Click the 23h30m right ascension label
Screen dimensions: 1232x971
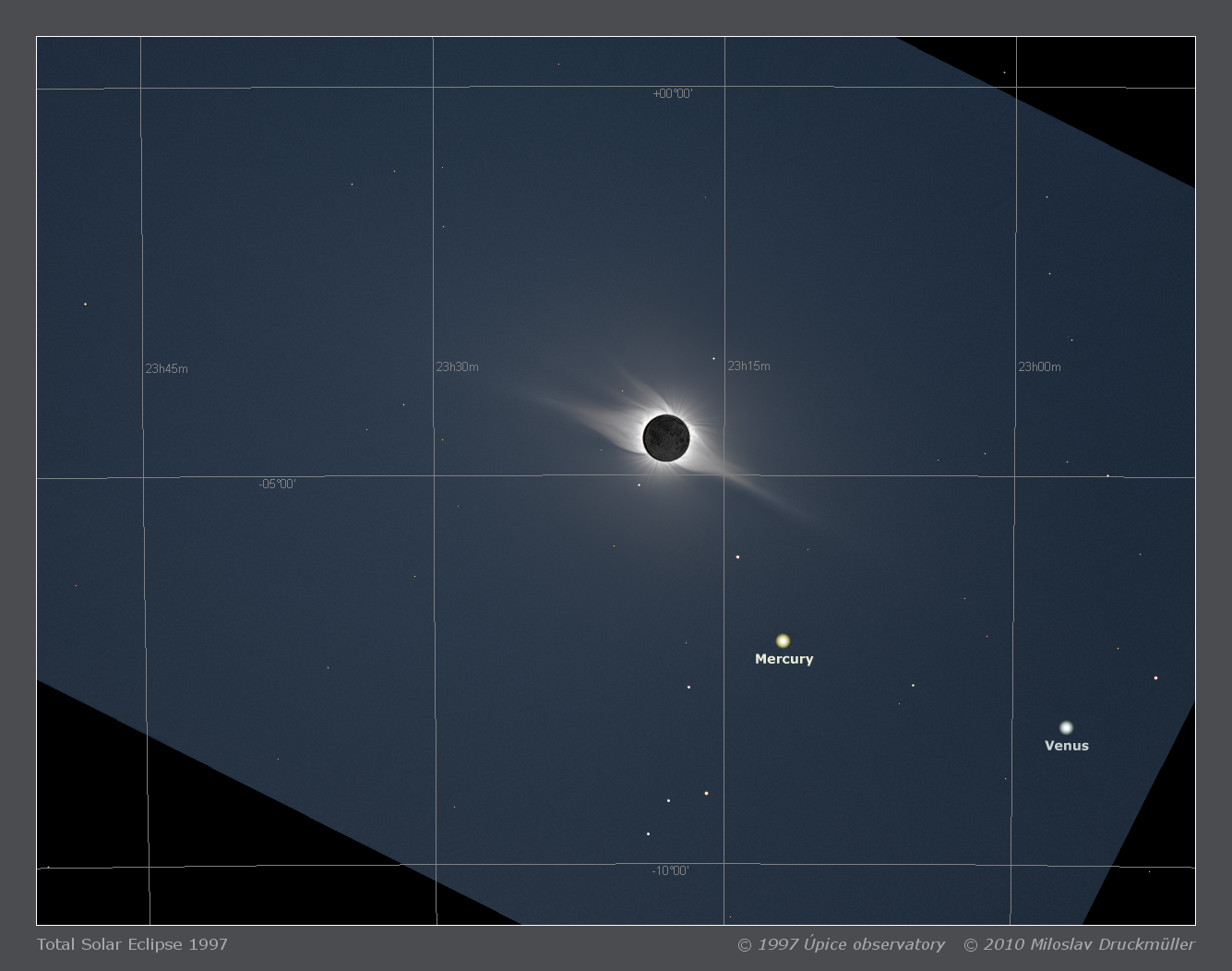tap(457, 367)
